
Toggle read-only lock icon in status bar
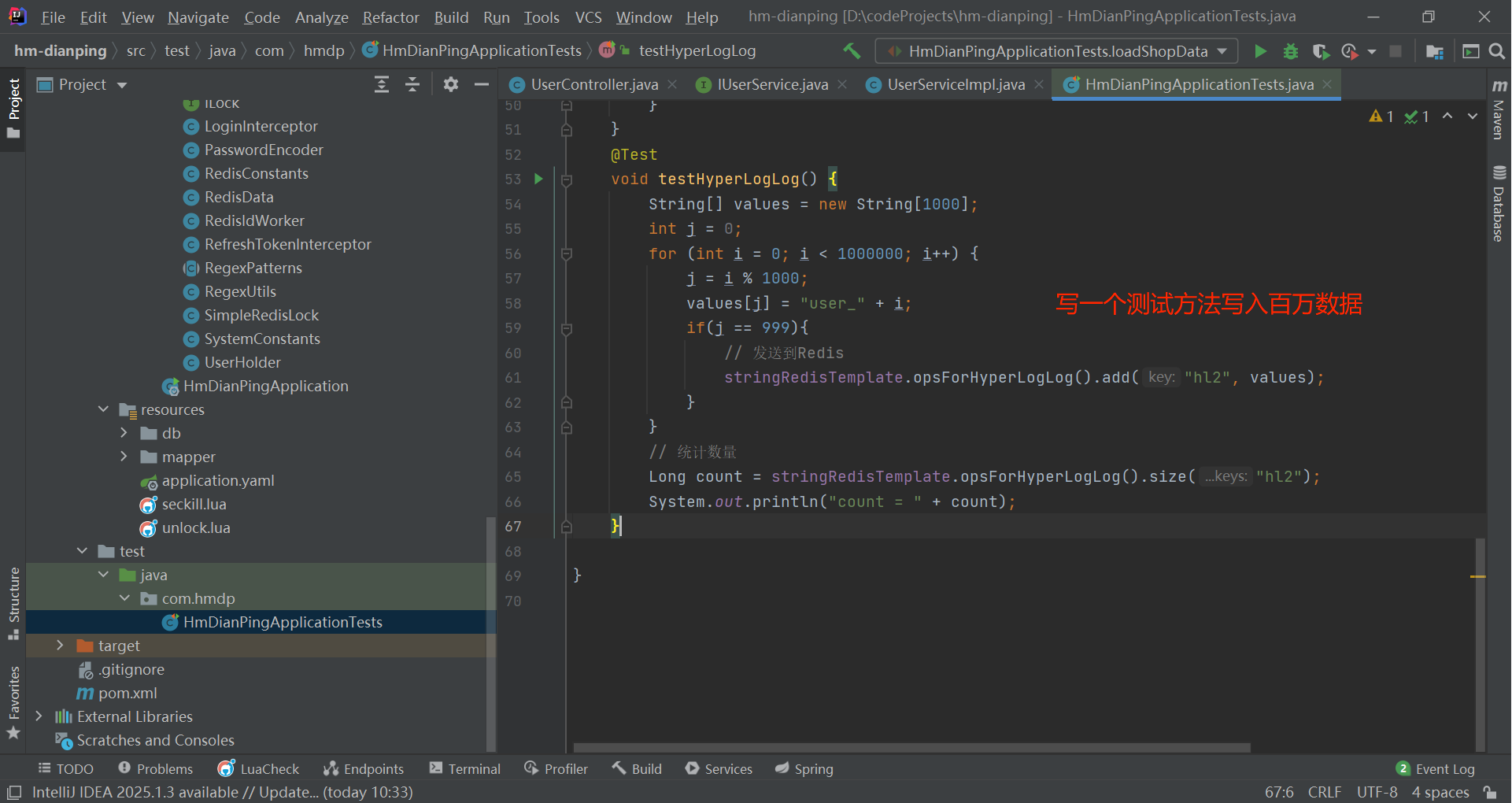pyautogui.click(x=1490, y=792)
